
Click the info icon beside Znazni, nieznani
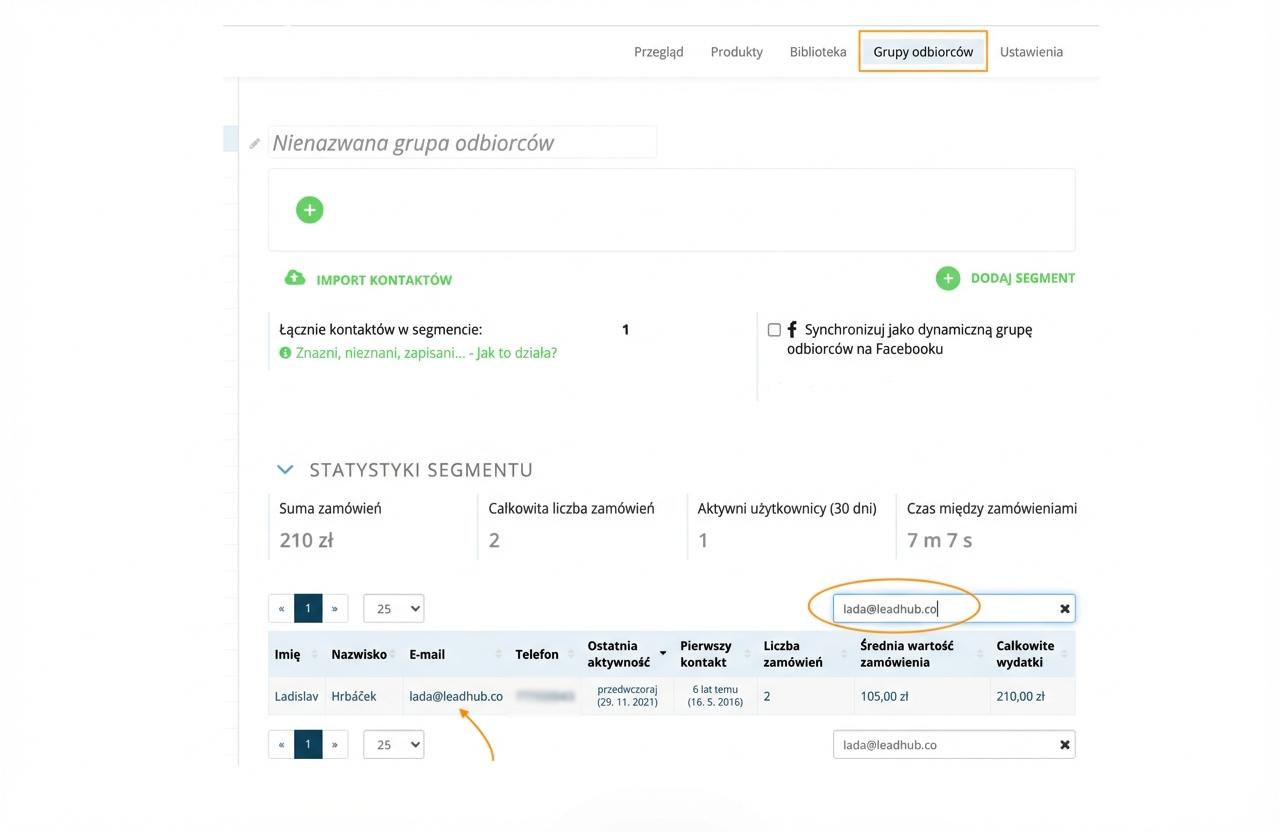coord(285,353)
